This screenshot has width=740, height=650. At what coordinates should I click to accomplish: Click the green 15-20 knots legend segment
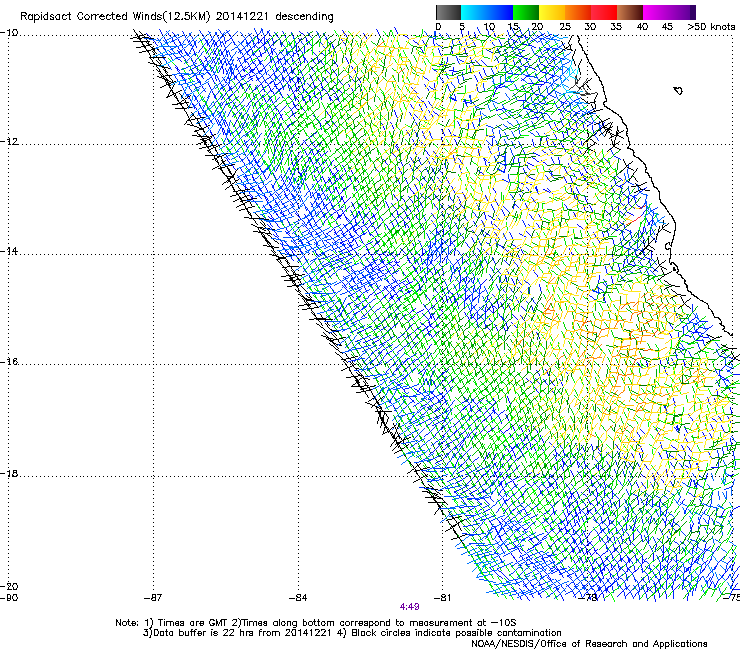click(526, 12)
